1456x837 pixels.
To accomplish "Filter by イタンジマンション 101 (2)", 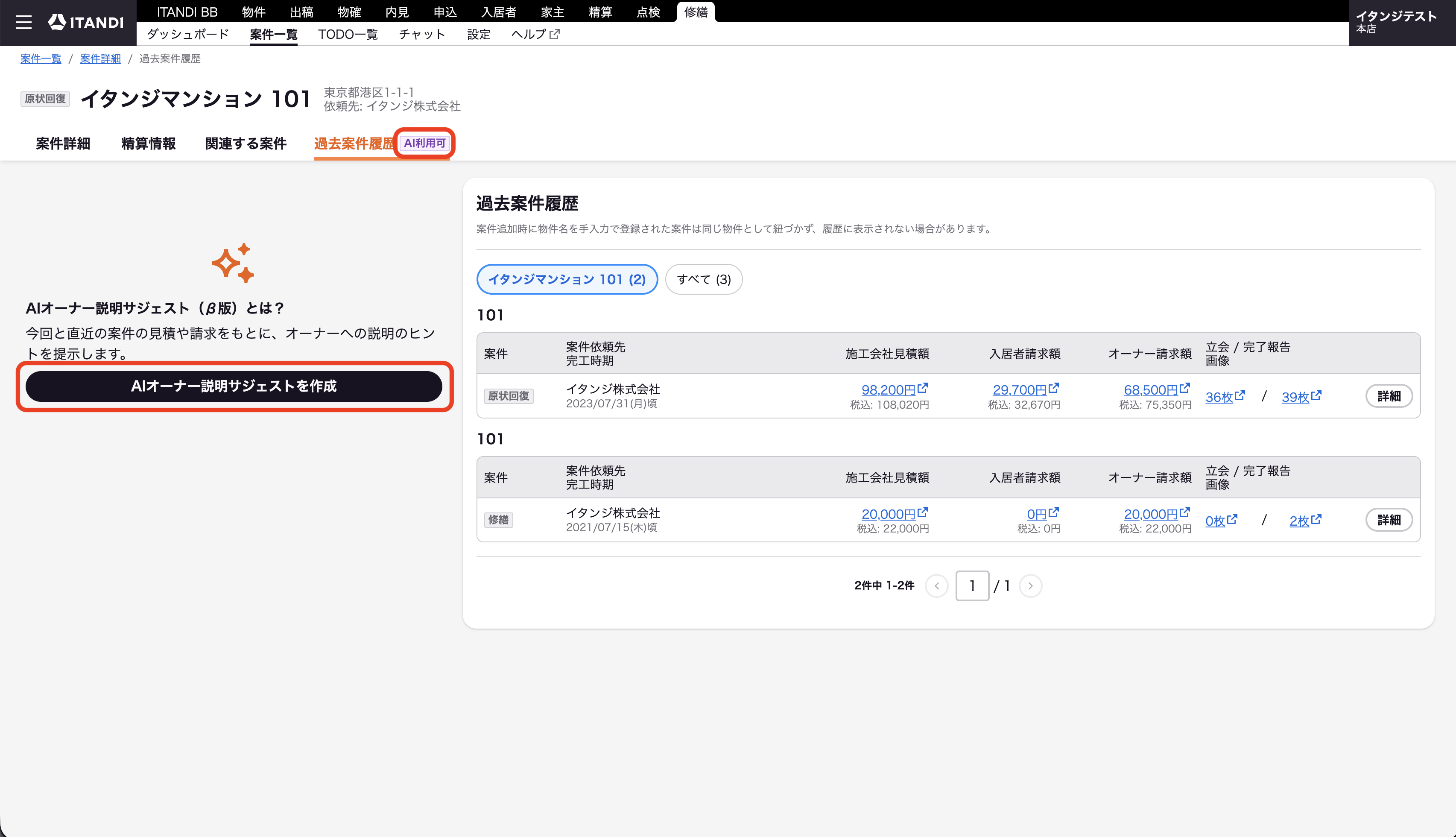I will 567,279.
